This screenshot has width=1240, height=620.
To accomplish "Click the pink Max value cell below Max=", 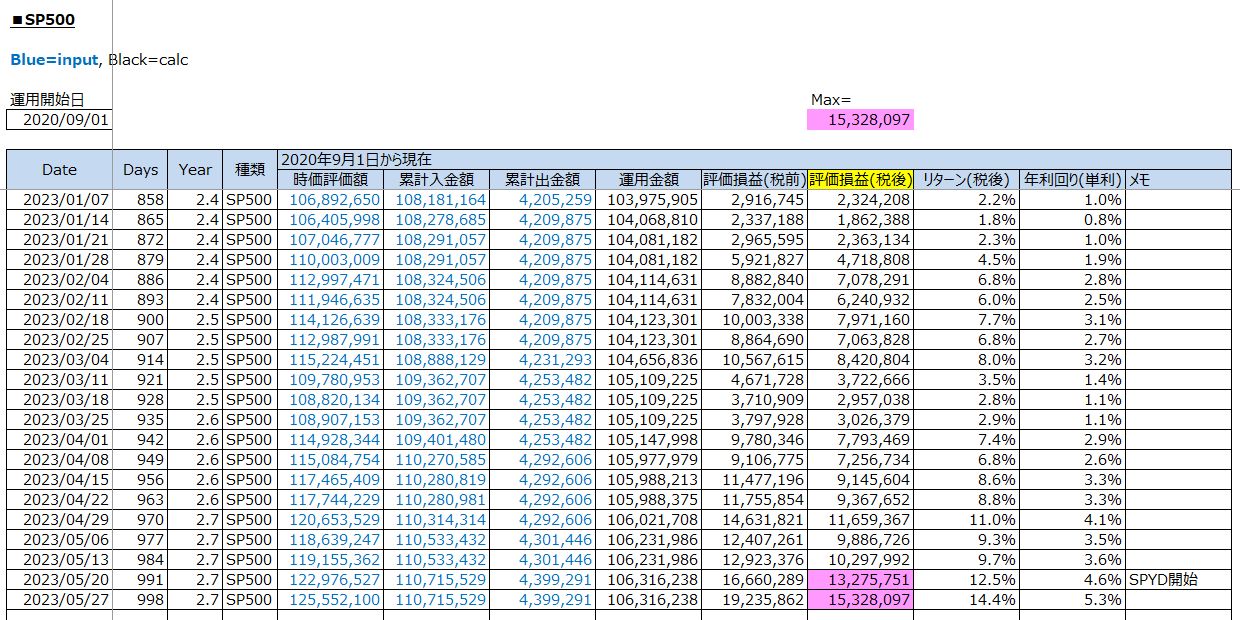I will pyautogui.click(x=860, y=120).
